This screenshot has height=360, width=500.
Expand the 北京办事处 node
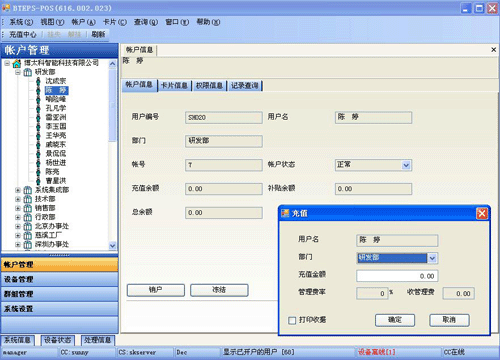point(18,226)
